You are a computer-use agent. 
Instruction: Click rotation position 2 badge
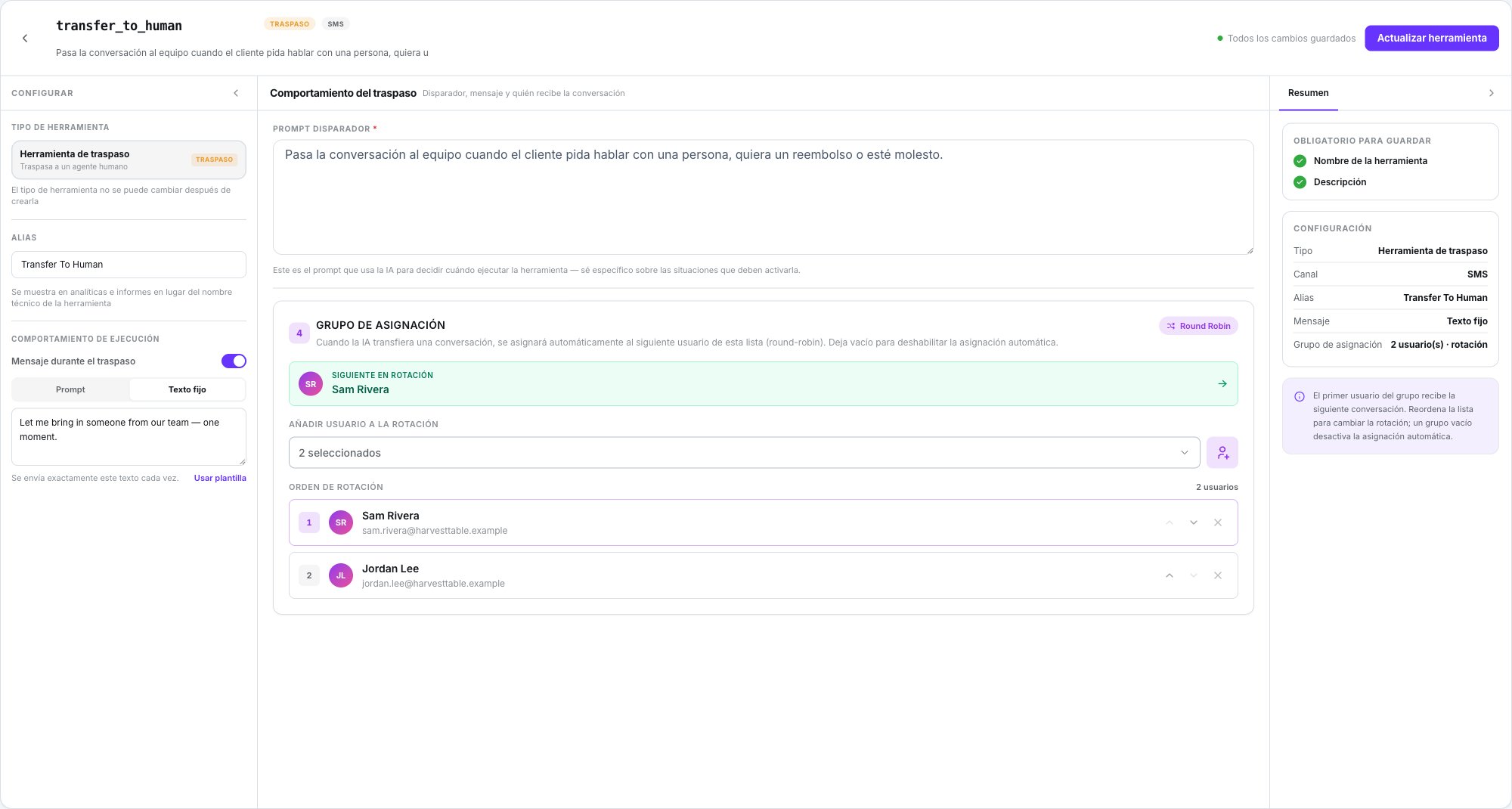309,575
